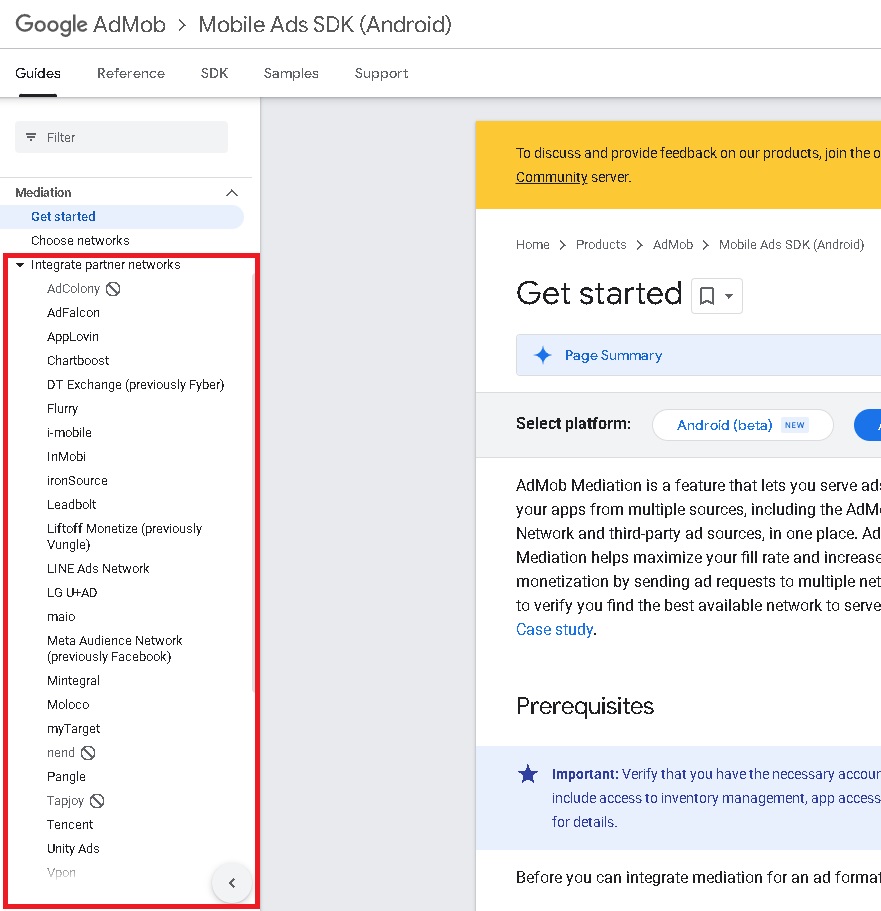Click the bookmark icon beside Get started
The image size is (881, 911).
707,296
